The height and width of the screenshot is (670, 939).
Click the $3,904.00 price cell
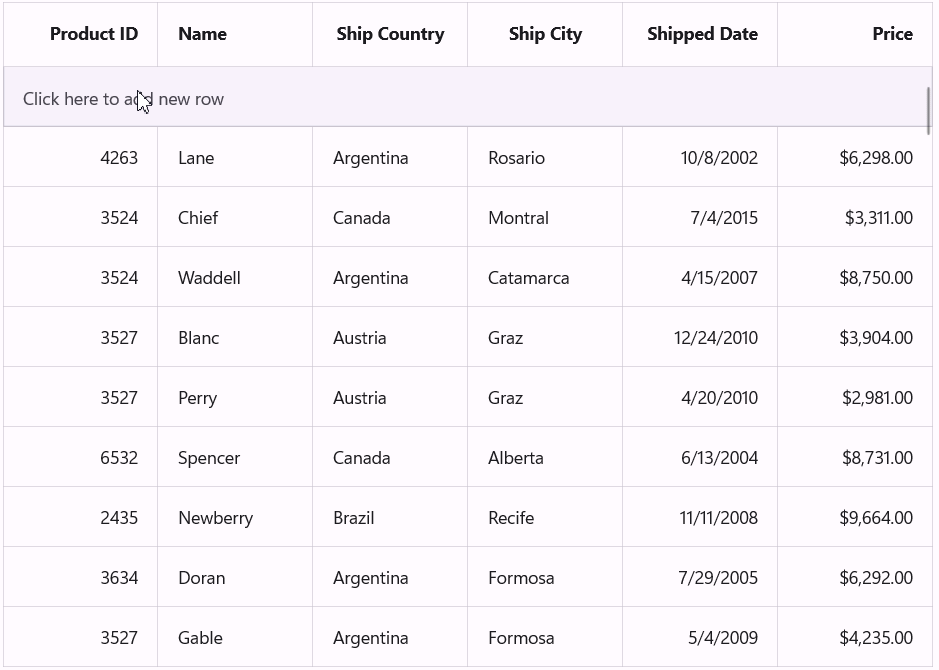(876, 338)
